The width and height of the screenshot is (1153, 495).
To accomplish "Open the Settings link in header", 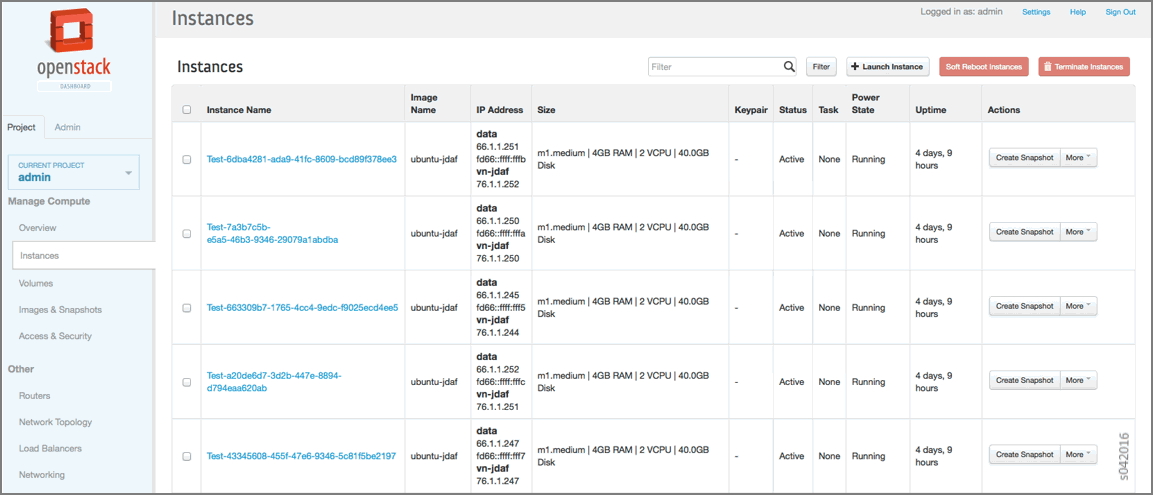I will pos(1036,12).
